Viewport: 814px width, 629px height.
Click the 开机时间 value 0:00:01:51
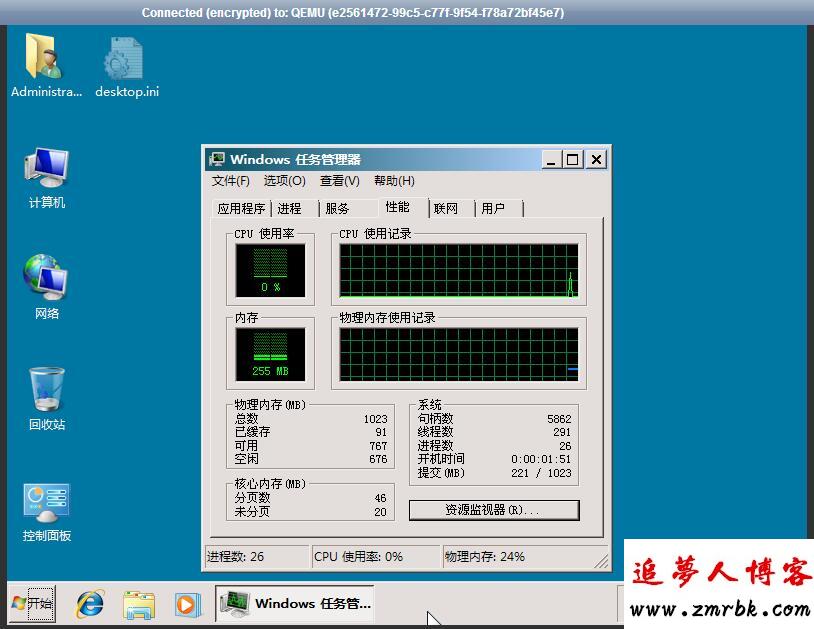(541, 459)
